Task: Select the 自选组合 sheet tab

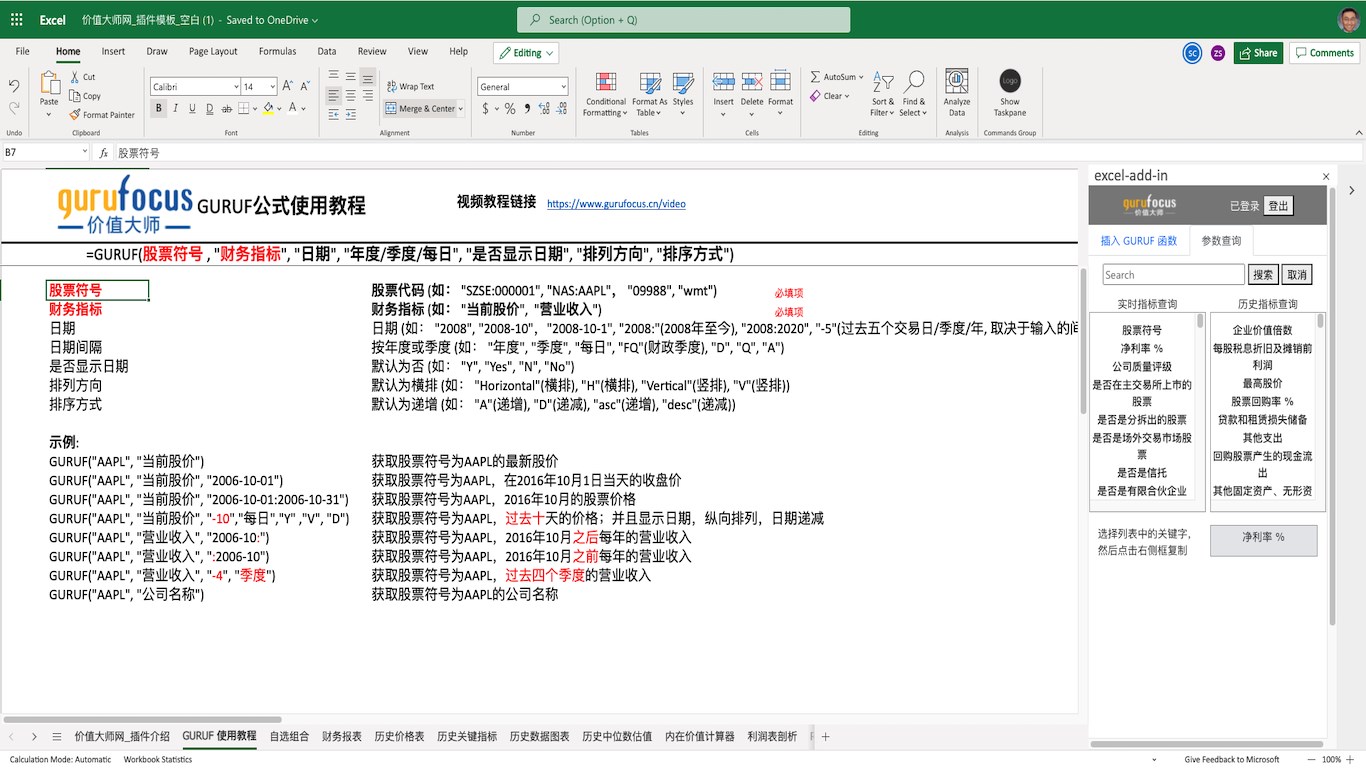Action: pyautogui.click(x=289, y=737)
